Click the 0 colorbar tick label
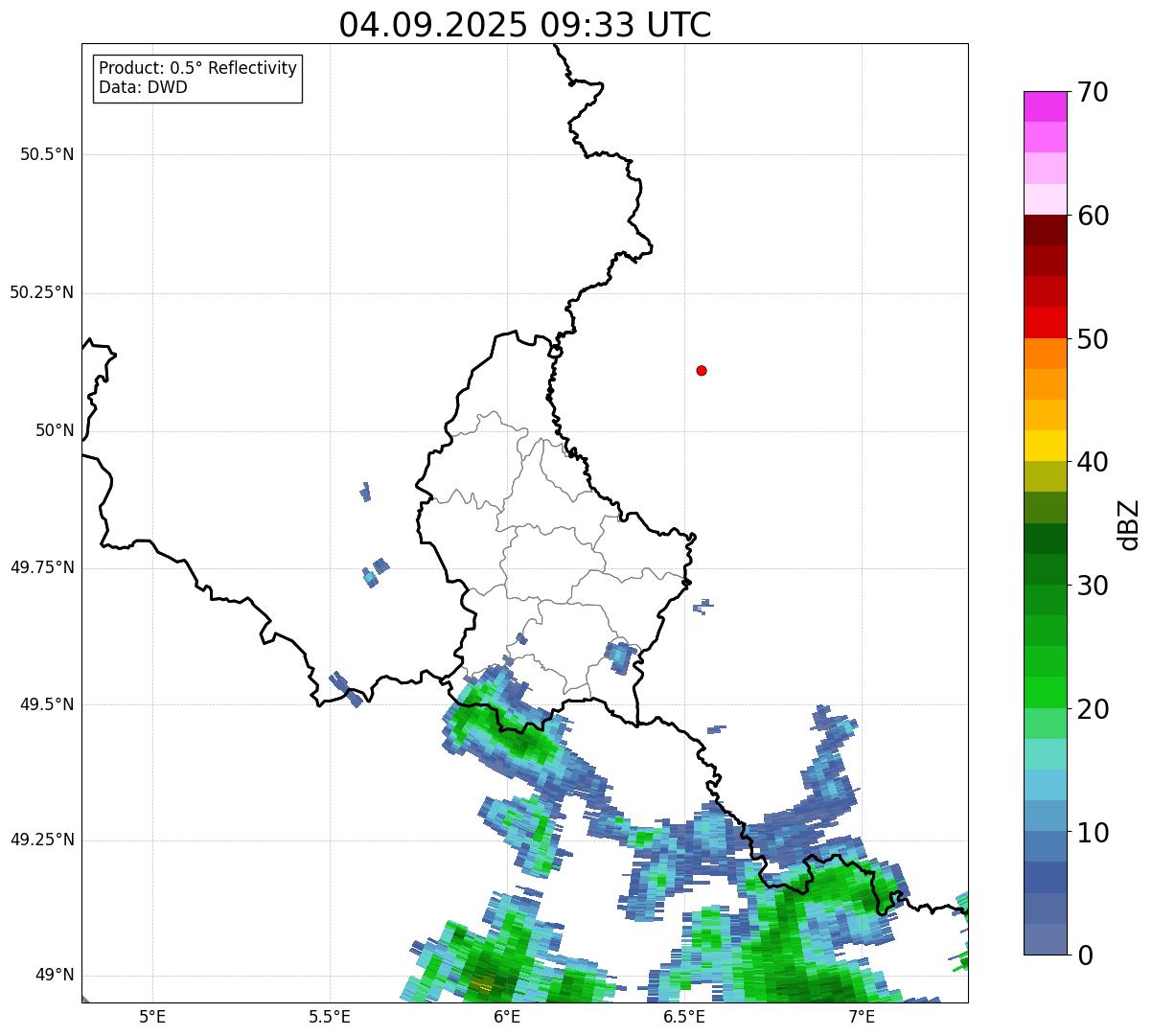 1085,955
